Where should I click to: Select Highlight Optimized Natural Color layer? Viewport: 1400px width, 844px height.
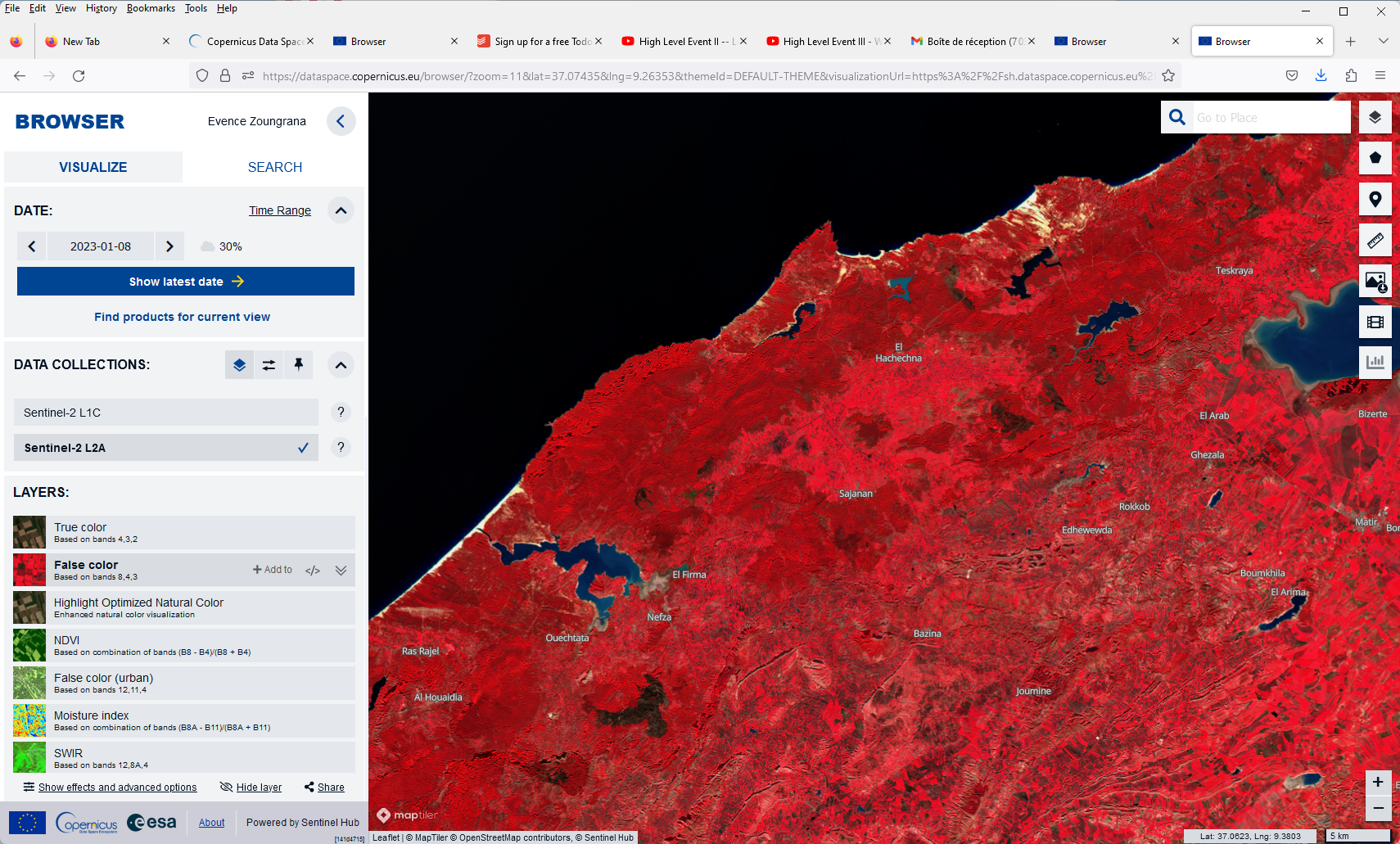pyautogui.click(x=184, y=608)
